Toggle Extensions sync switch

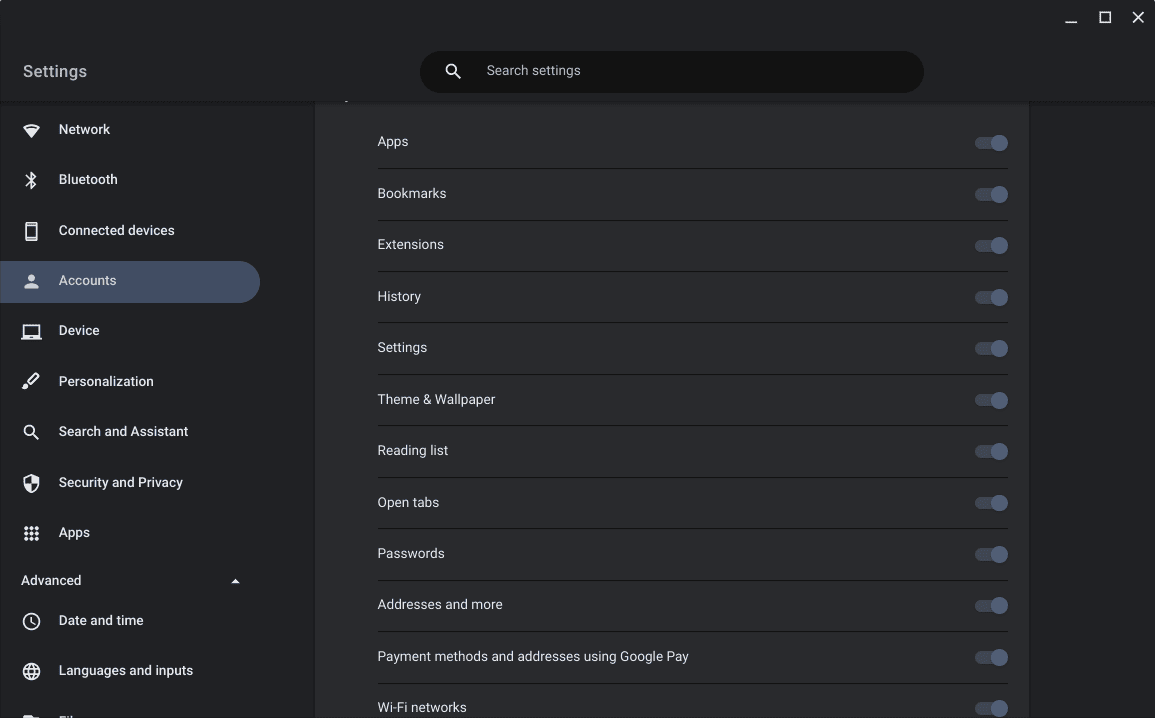[x=991, y=245]
